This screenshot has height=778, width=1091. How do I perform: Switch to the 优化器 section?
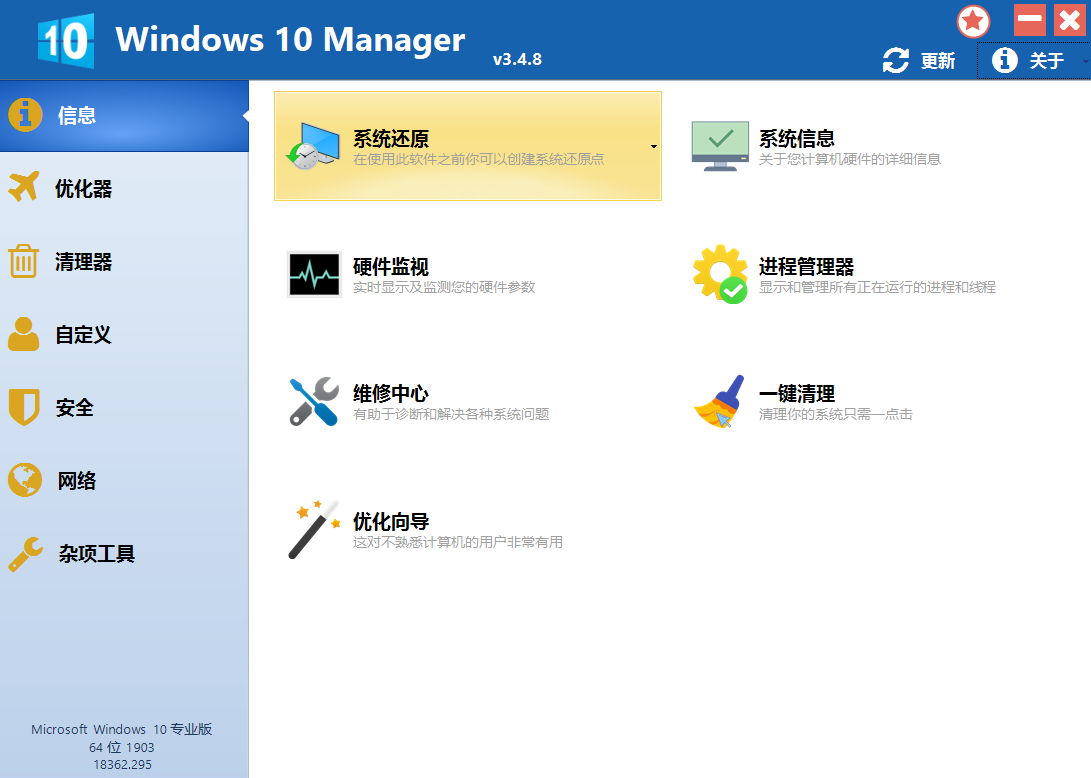(x=125, y=188)
